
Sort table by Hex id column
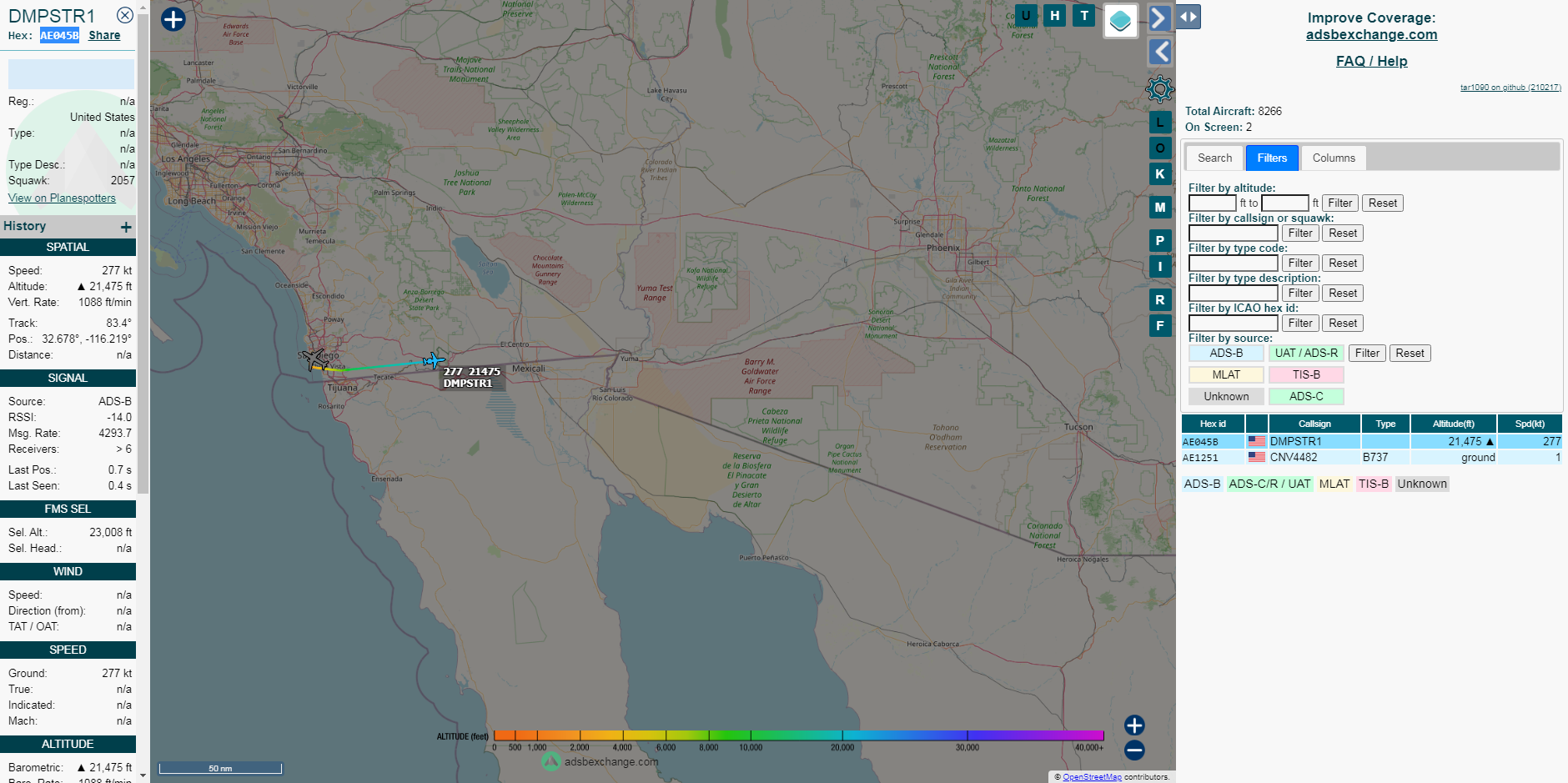pyautogui.click(x=1213, y=424)
